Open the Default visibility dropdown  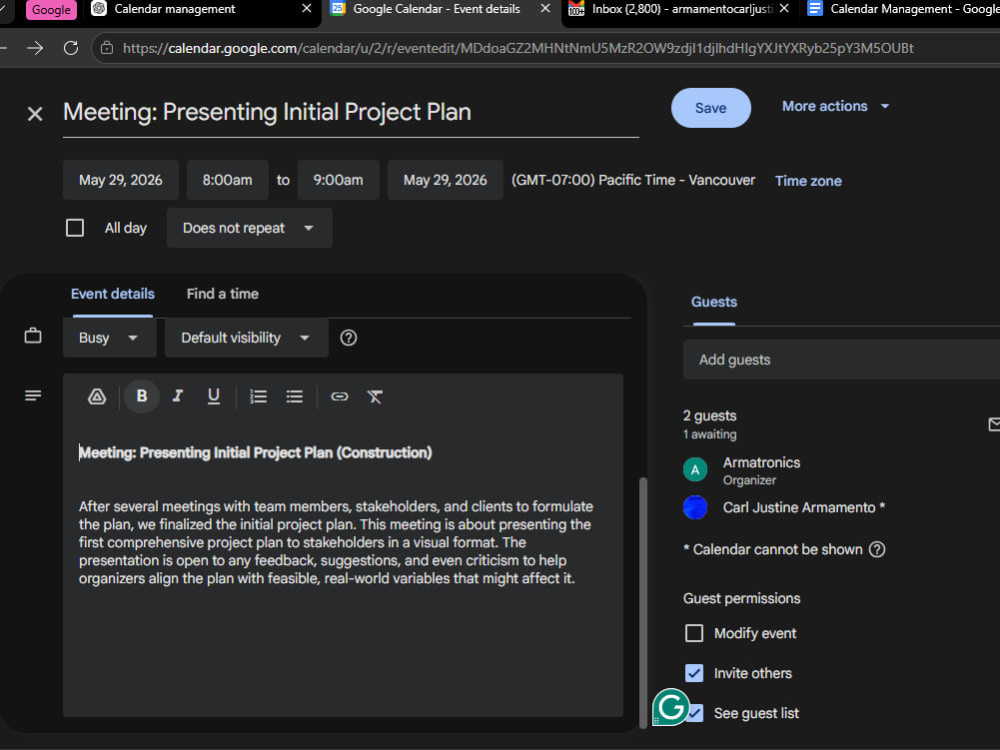[x=246, y=337]
